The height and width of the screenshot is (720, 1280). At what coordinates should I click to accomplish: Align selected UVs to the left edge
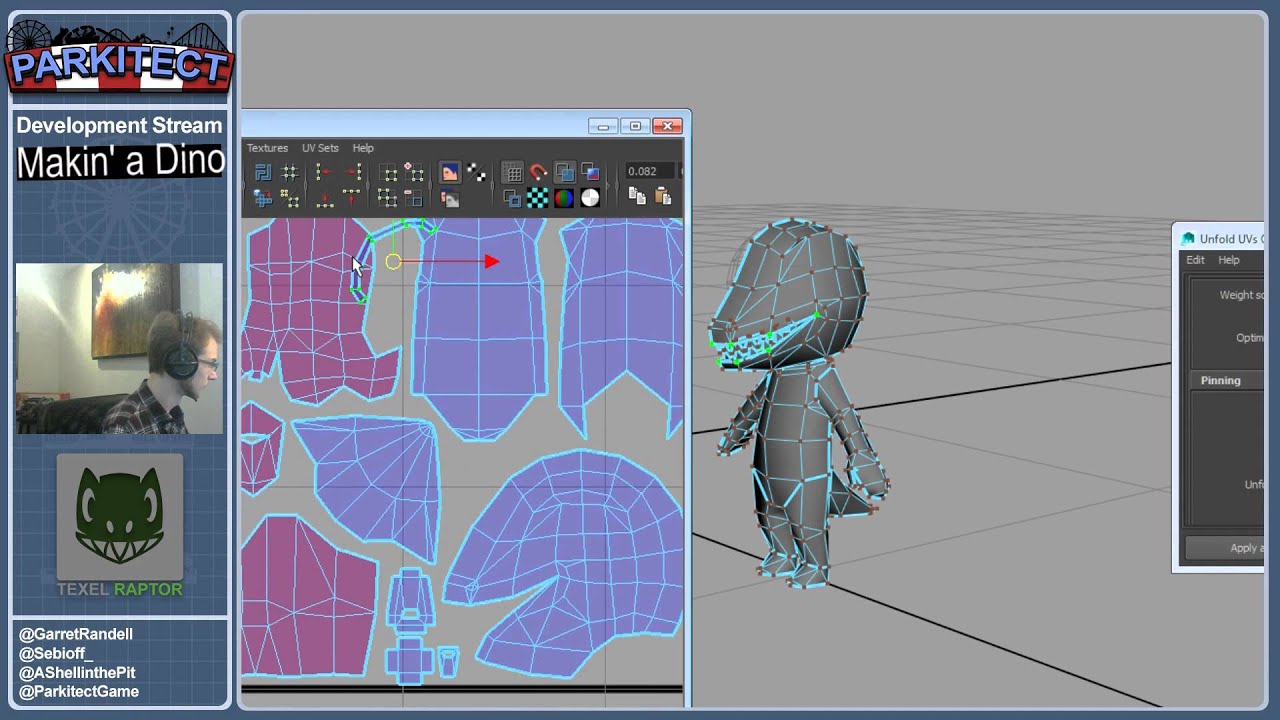[x=324, y=173]
